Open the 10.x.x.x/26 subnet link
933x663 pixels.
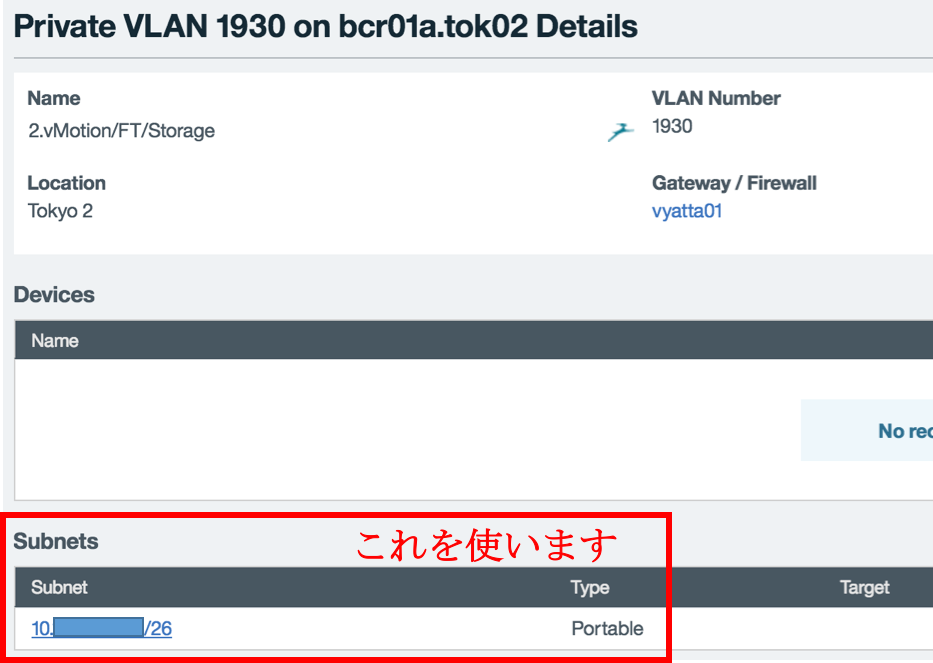(98, 628)
